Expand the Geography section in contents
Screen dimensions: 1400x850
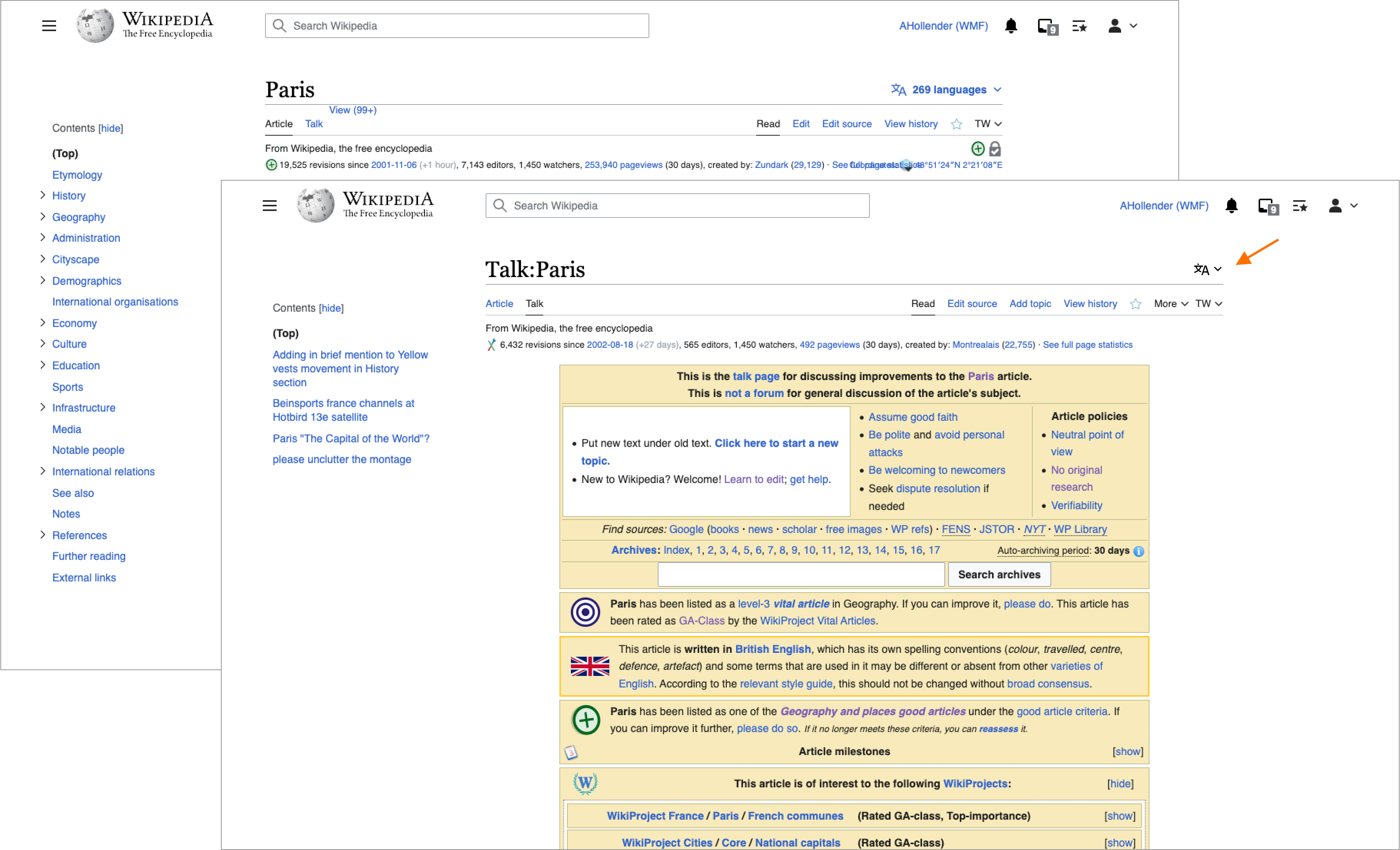[x=43, y=217]
